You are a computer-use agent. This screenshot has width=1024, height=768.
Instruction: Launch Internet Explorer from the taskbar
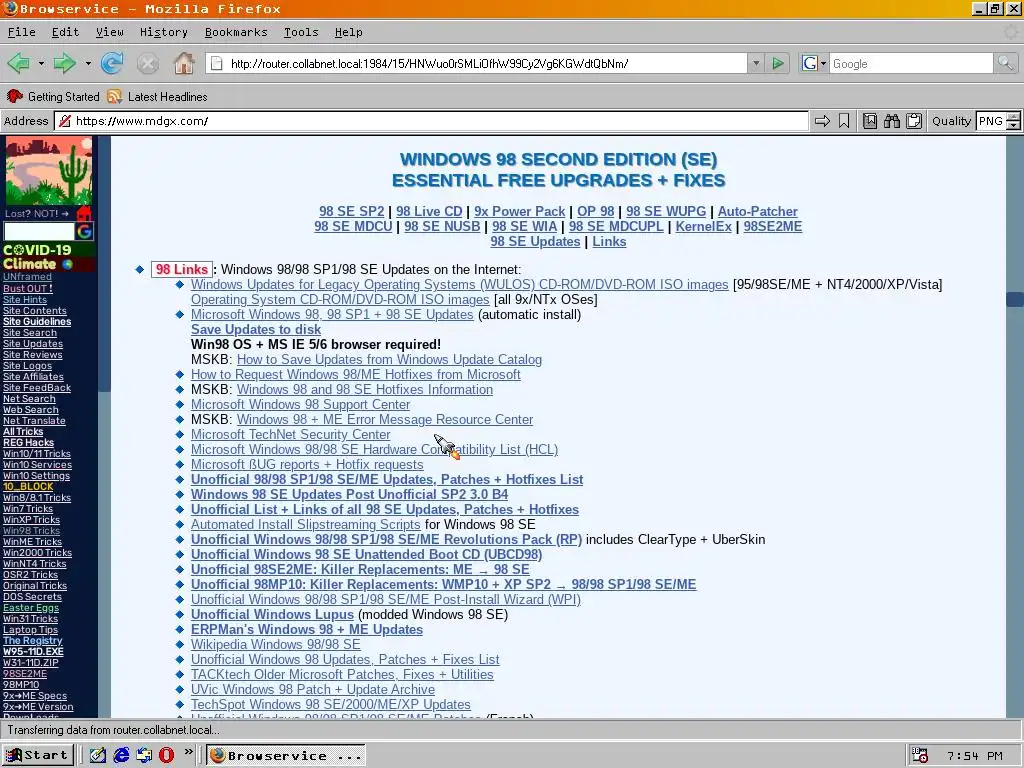point(121,755)
